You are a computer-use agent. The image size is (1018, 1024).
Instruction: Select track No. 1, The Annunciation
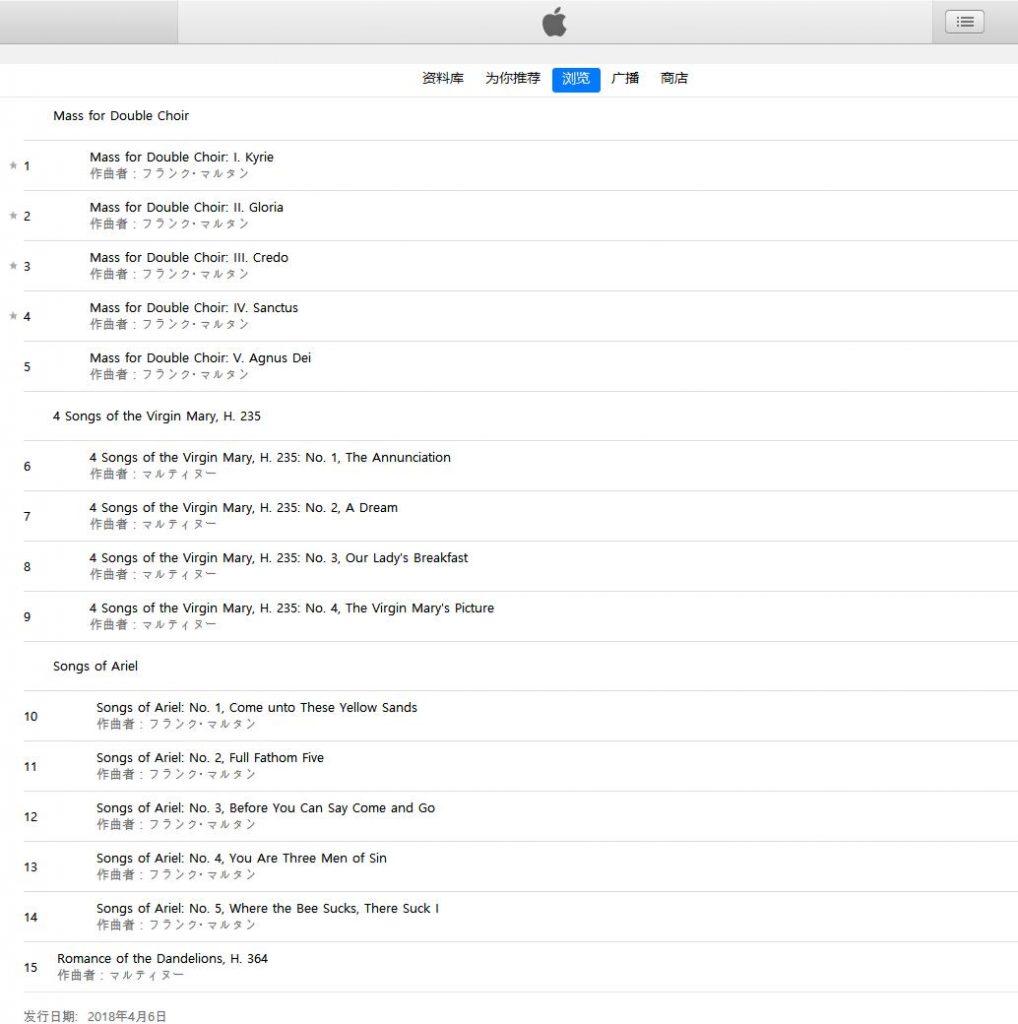pos(520,466)
